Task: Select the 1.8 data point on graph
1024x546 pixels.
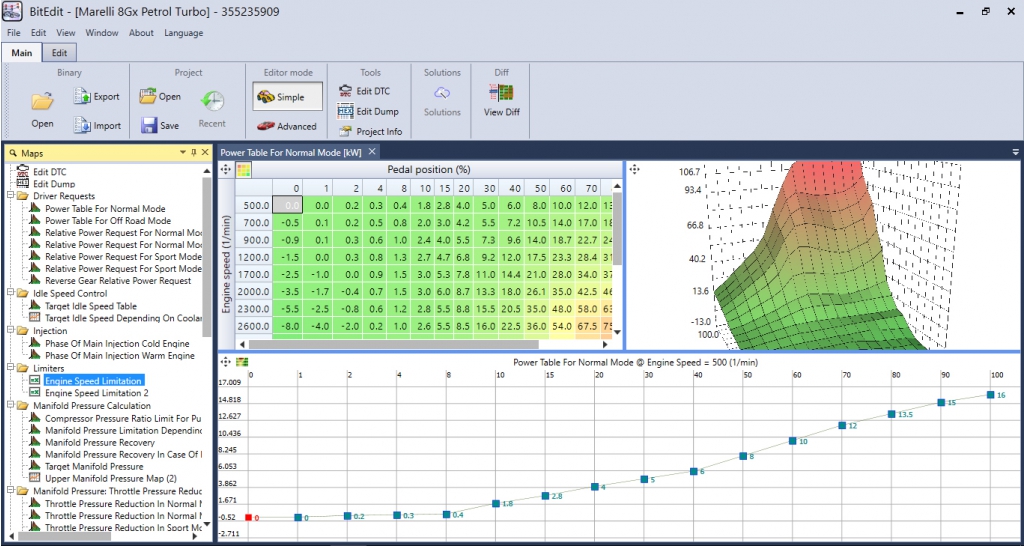Action: pos(496,504)
